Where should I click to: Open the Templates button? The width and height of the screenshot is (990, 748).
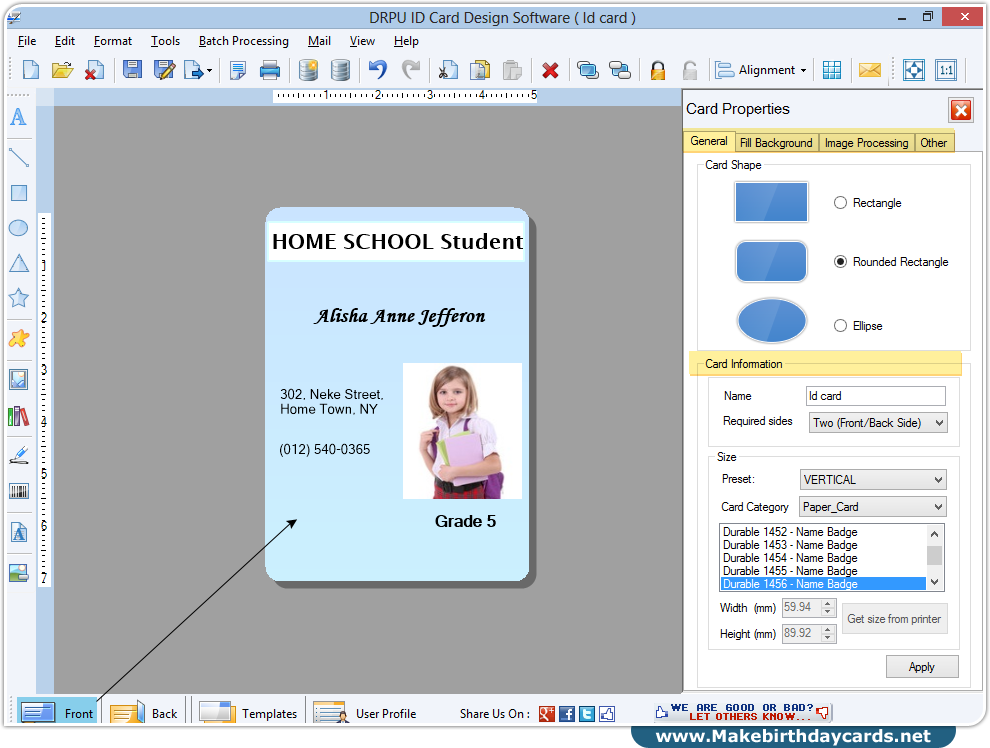(248, 713)
